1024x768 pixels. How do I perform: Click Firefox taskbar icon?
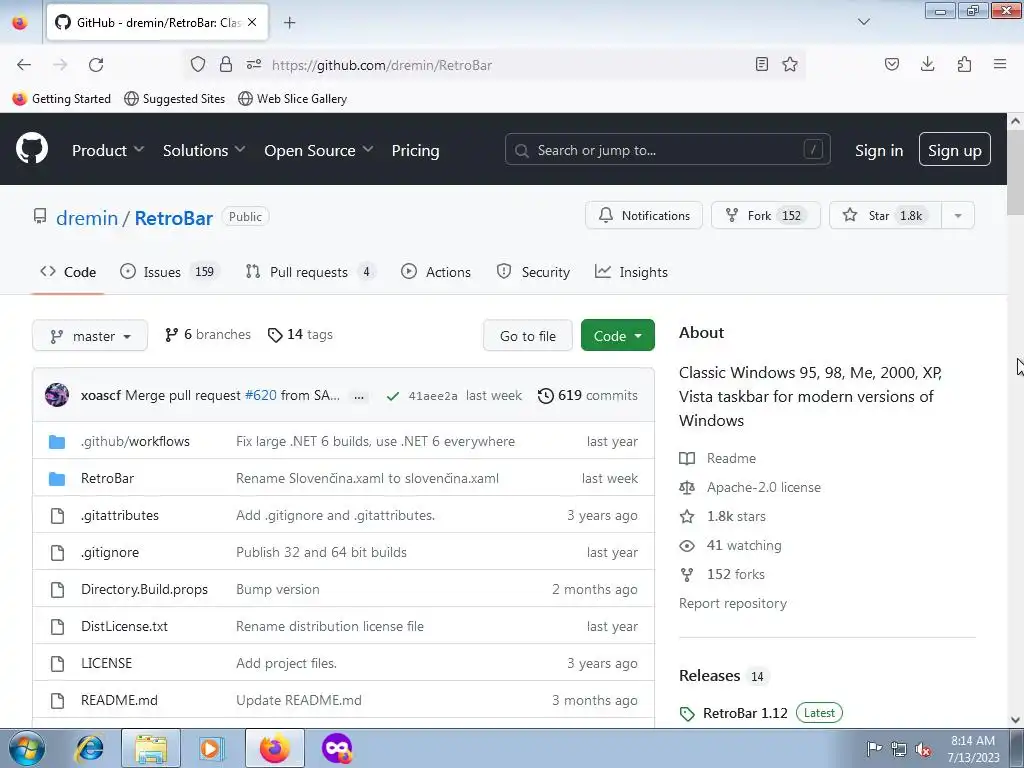274,748
